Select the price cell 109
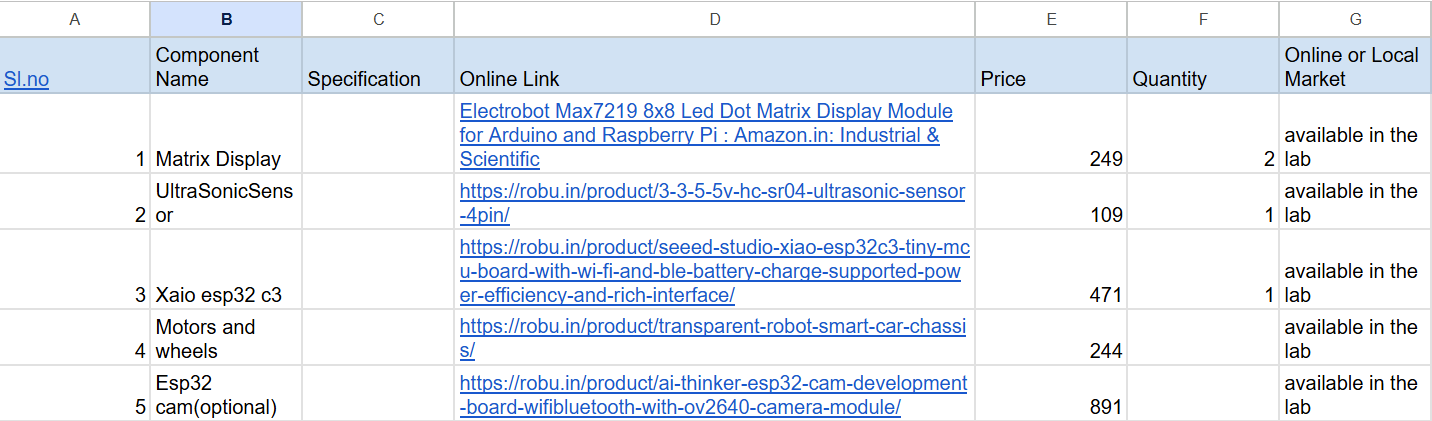This screenshot has height=421, width=1432. coord(1051,202)
